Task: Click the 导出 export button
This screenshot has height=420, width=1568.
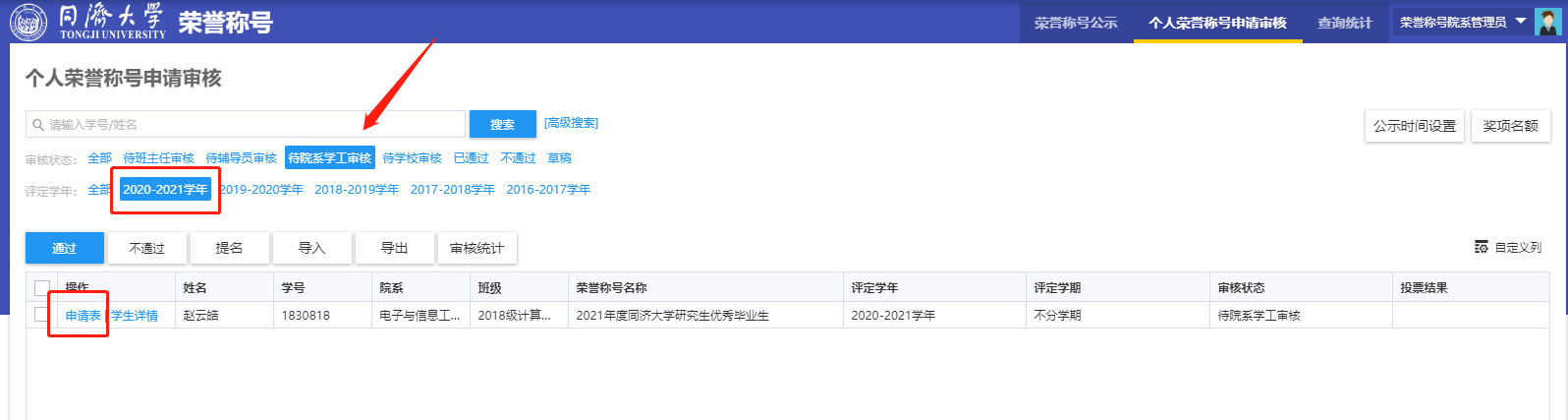Action: [x=394, y=248]
